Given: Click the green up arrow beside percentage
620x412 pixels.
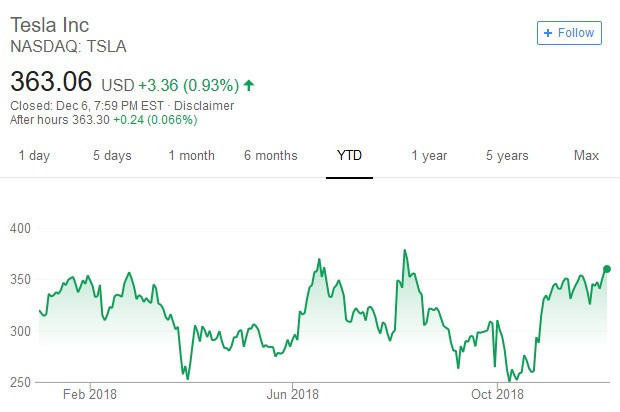Looking at the screenshot, I should [249, 85].
